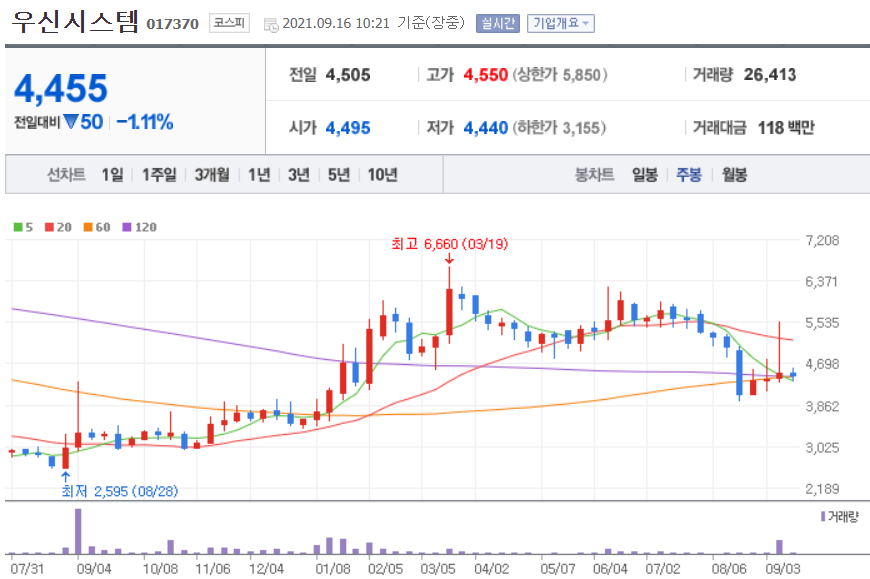Click the stock name 우신시스템
The width and height of the screenshot is (870, 579).
[x=75, y=22]
